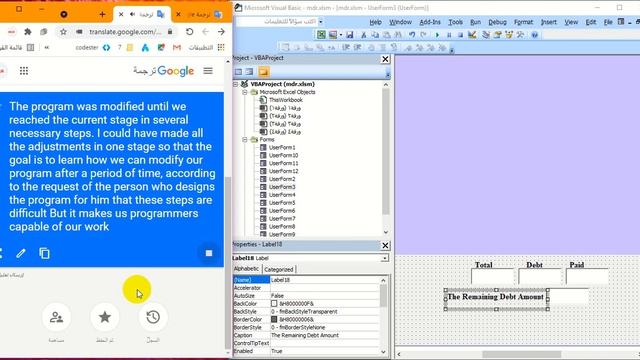The image size is (640, 360).
Task: Open the Run menu in VBA editor
Action: (475, 22)
